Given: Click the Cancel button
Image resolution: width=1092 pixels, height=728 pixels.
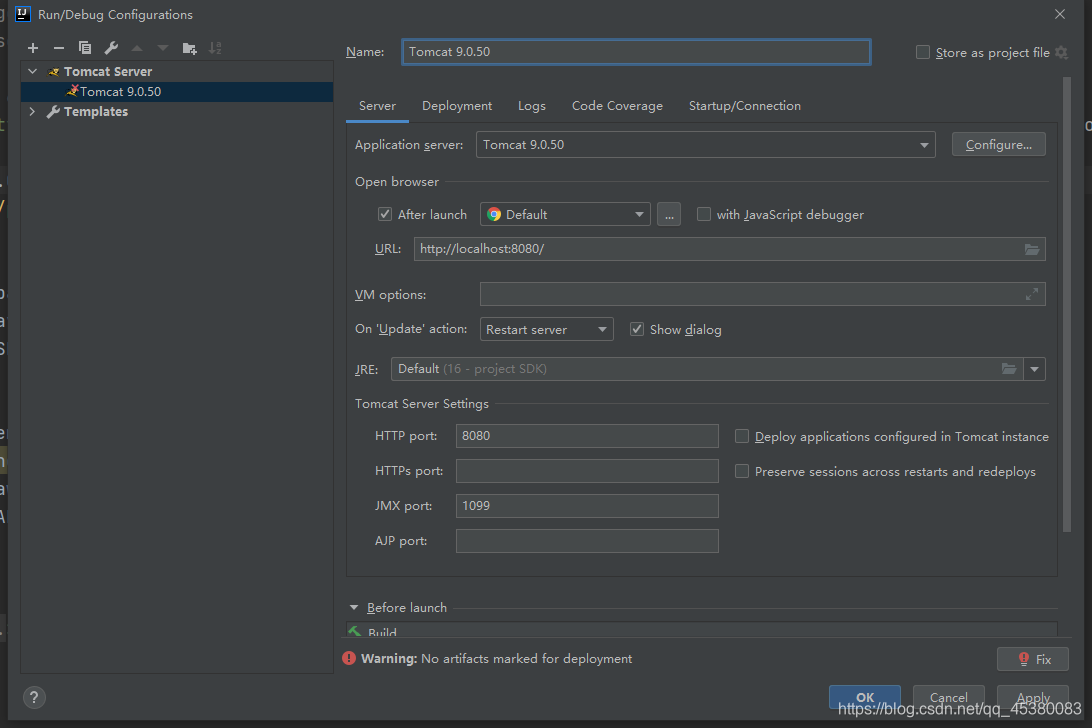Looking at the screenshot, I should point(949,697).
